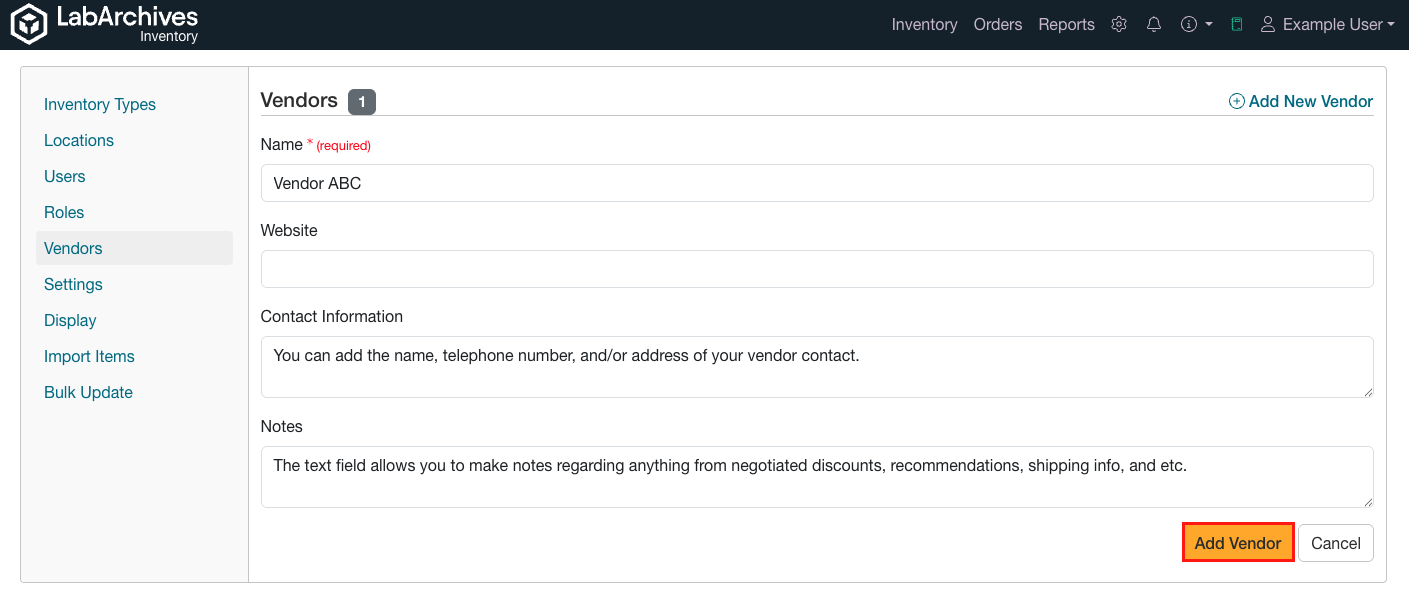Click the user profile icon

pyautogui.click(x=1267, y=23)
